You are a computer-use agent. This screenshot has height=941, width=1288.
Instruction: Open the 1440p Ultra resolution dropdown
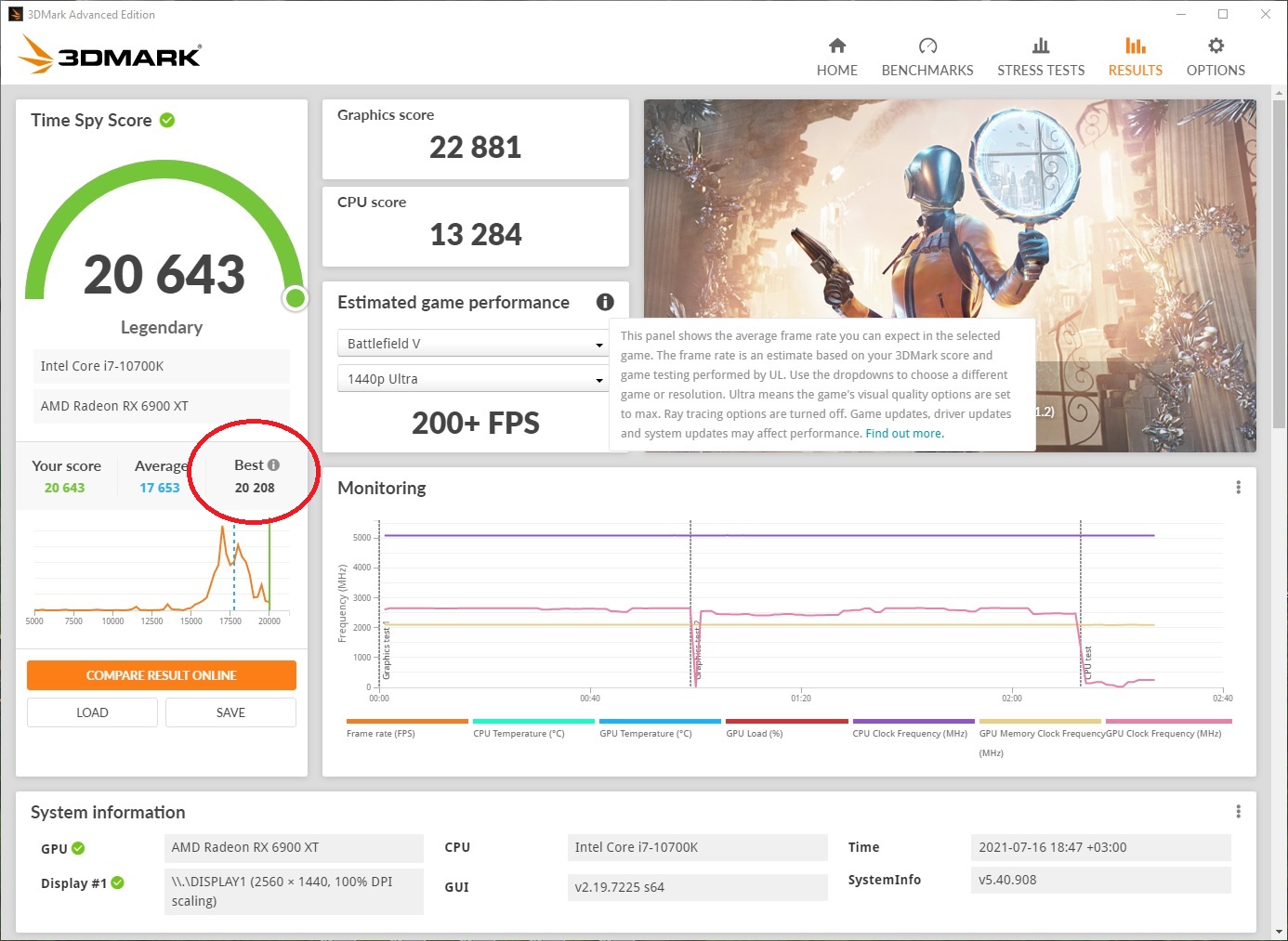475,379
